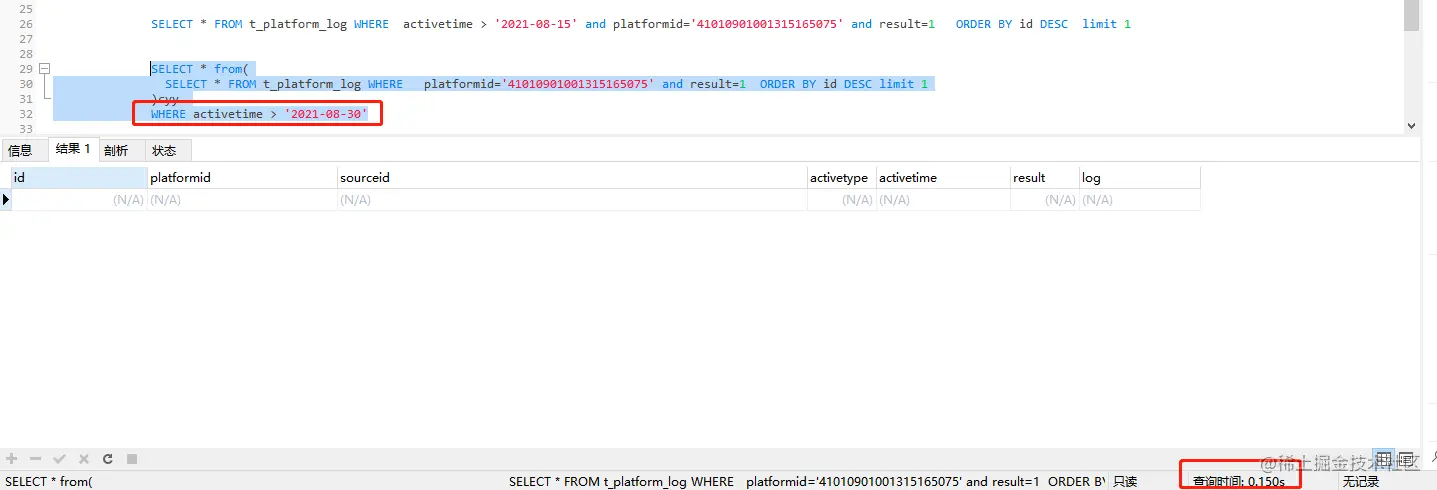This screenshot has height=490, width=1437.
Task: Click 'limit 1' at end of line 26
Action: (x=1106, y=24)
